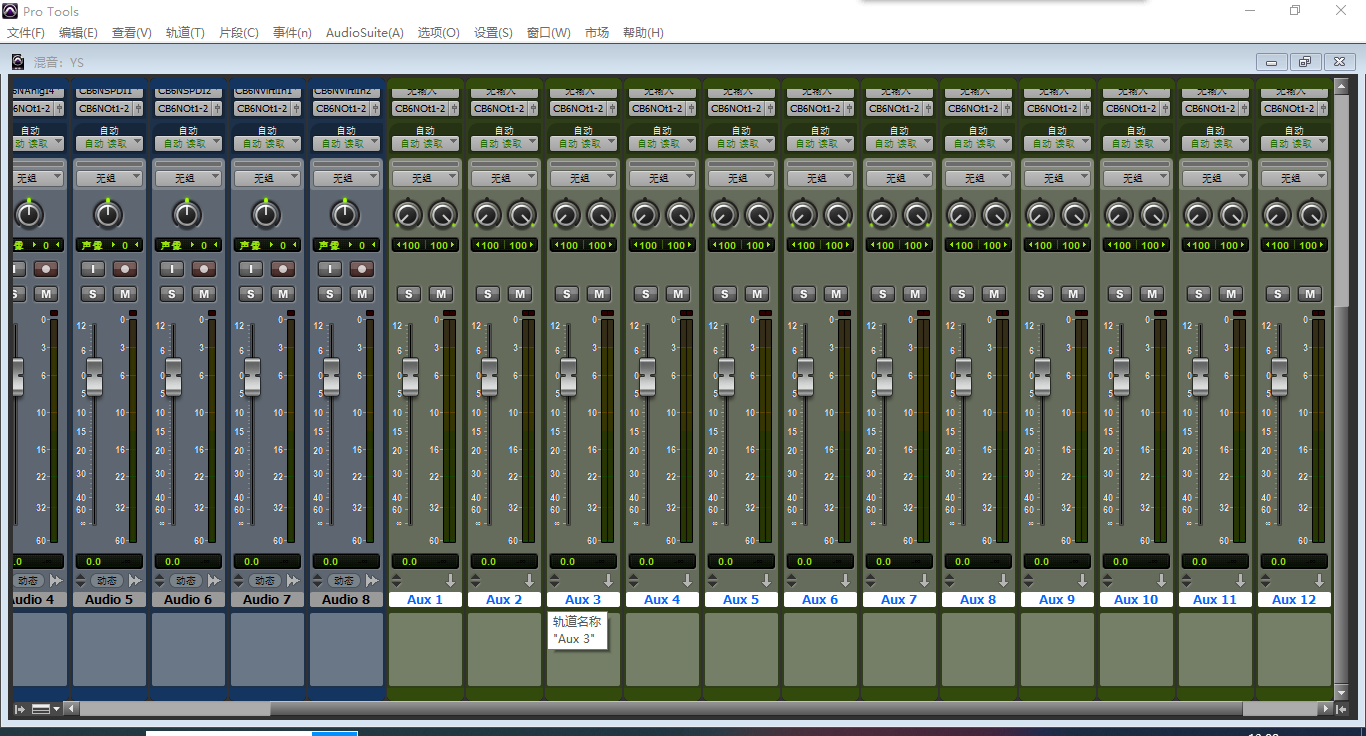Arm record on the Audio 5 track
The height and width of the screenshot is (736, 1366).
[124, 269]
